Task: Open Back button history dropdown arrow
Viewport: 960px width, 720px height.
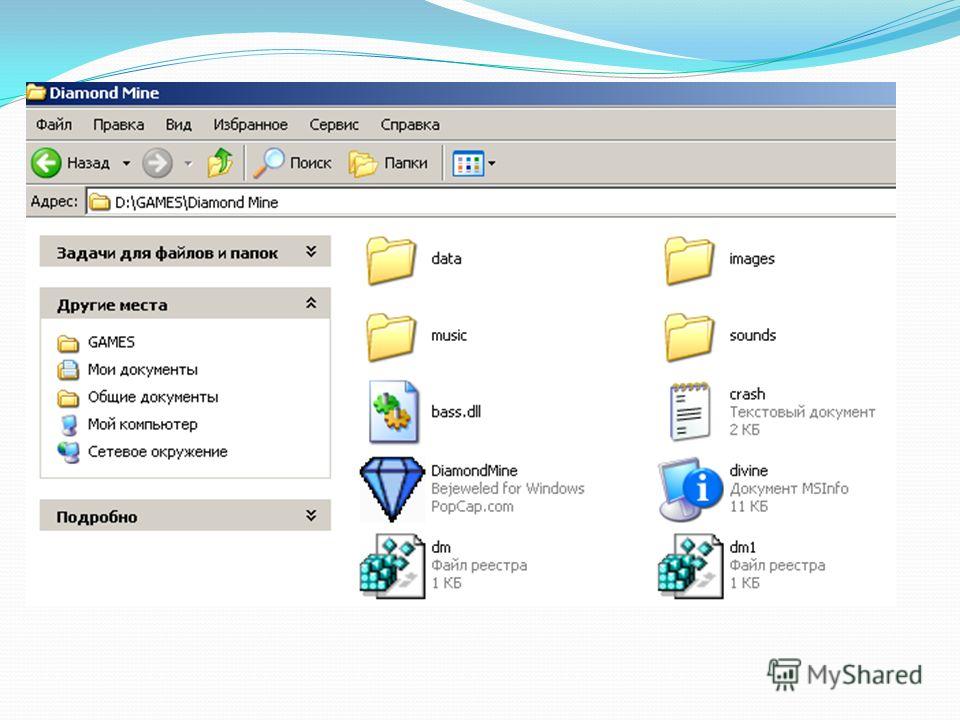Action: tap(126, 163)
